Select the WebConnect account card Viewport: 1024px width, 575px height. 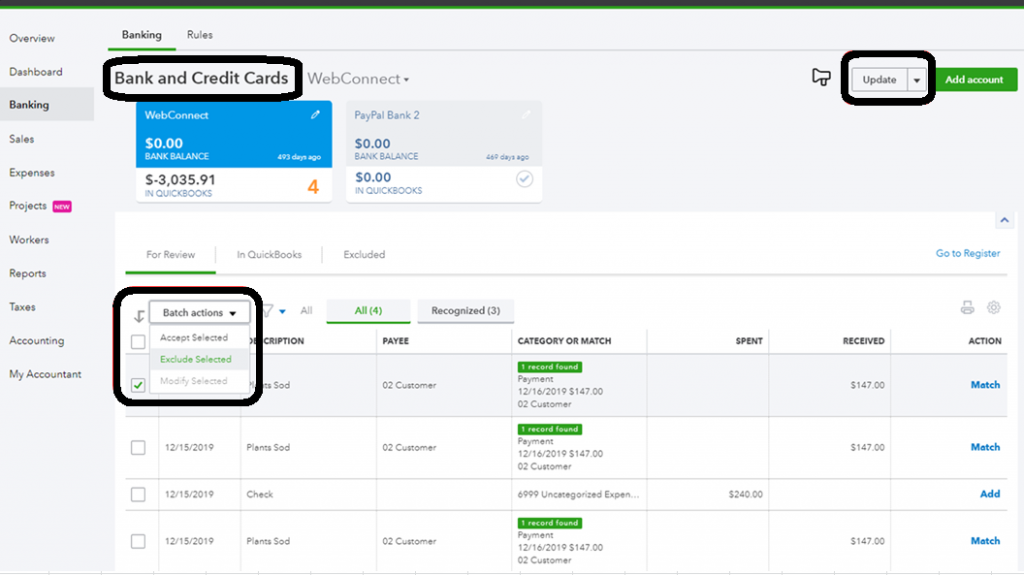click(x=234, y=152)
